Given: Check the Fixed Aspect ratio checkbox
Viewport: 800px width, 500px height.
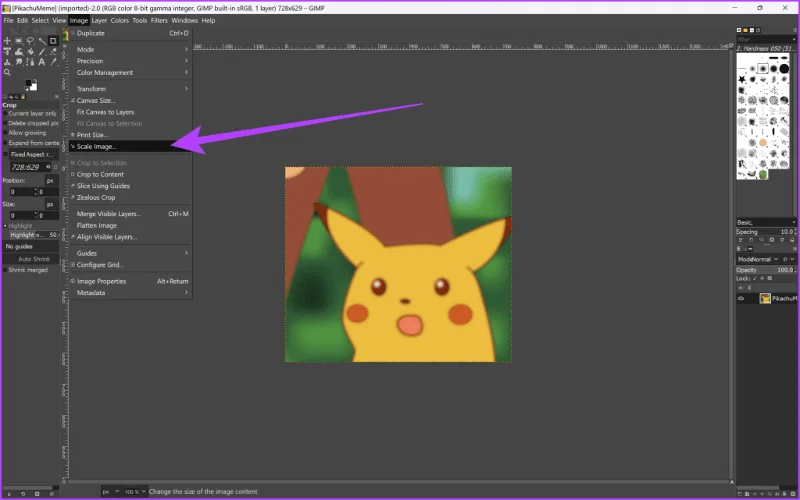Looking at the screenshot, I should click(6, 154).
